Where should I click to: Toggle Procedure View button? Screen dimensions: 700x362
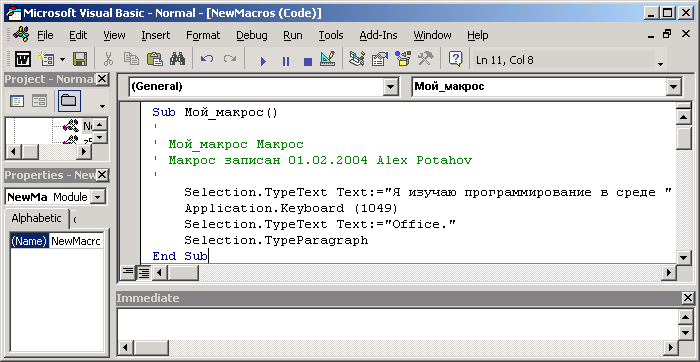(128, 271)
